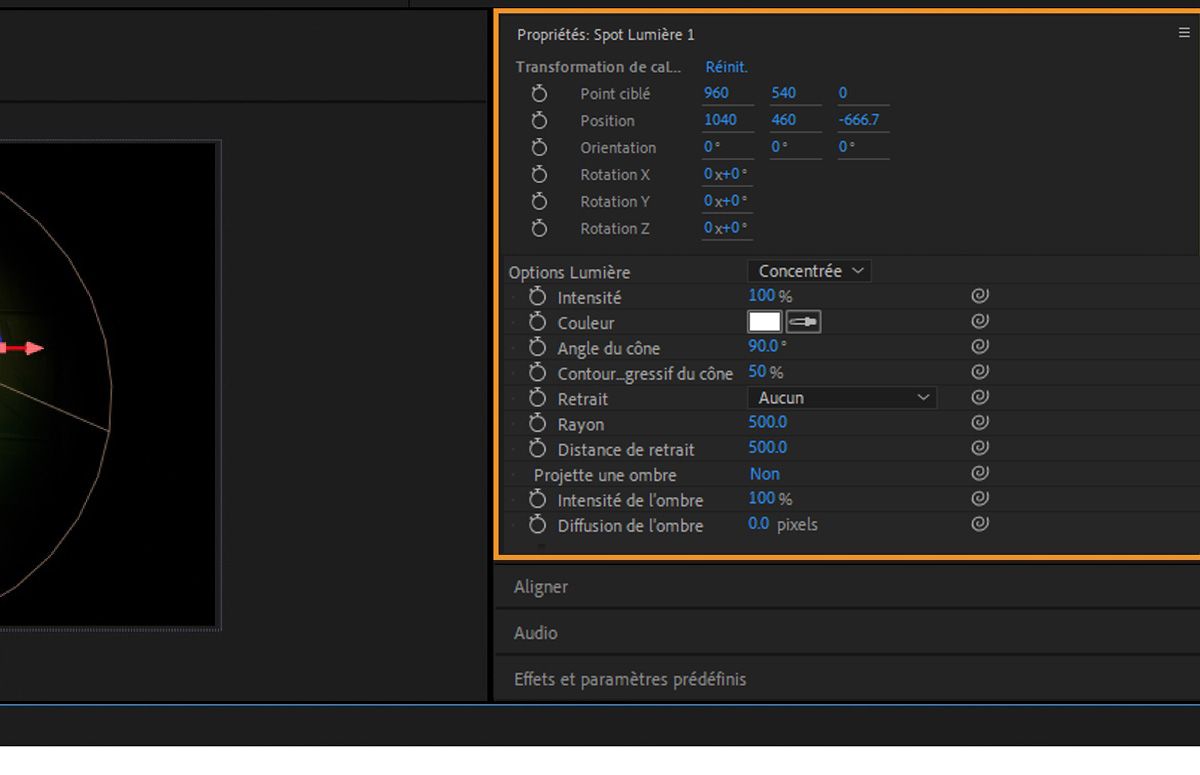
Task: Select the Rotation X value 0x+0°
Action: pyautogui.click(x=725, y=174)
